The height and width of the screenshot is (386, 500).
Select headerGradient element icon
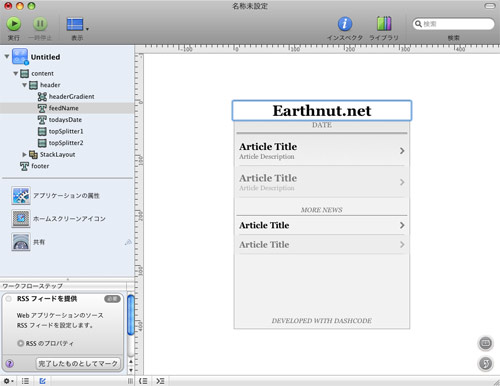tap(42, 97)
